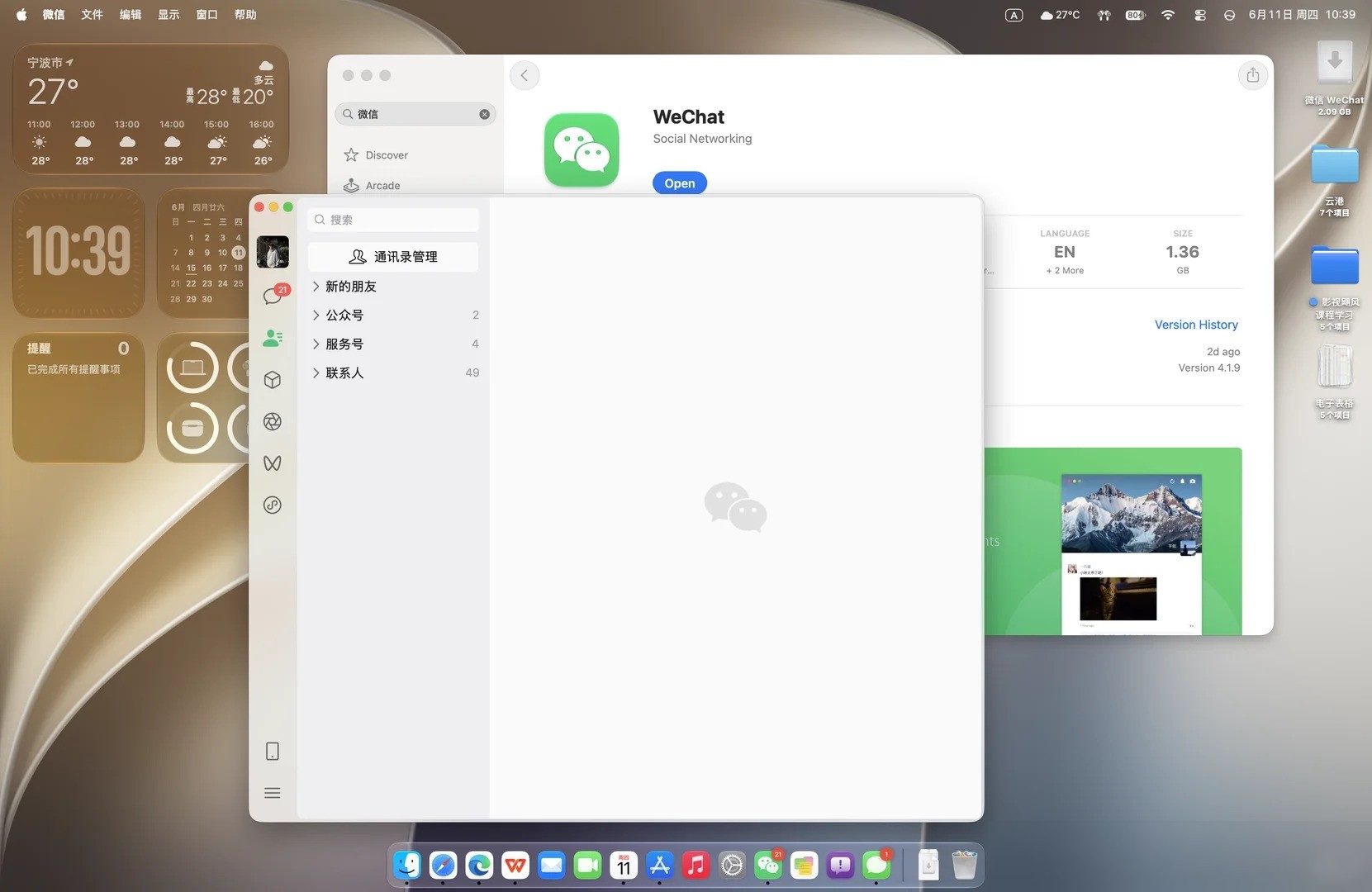Open FaceTime from the Dock
The image size is (1372, 892).
pos(587,865)
